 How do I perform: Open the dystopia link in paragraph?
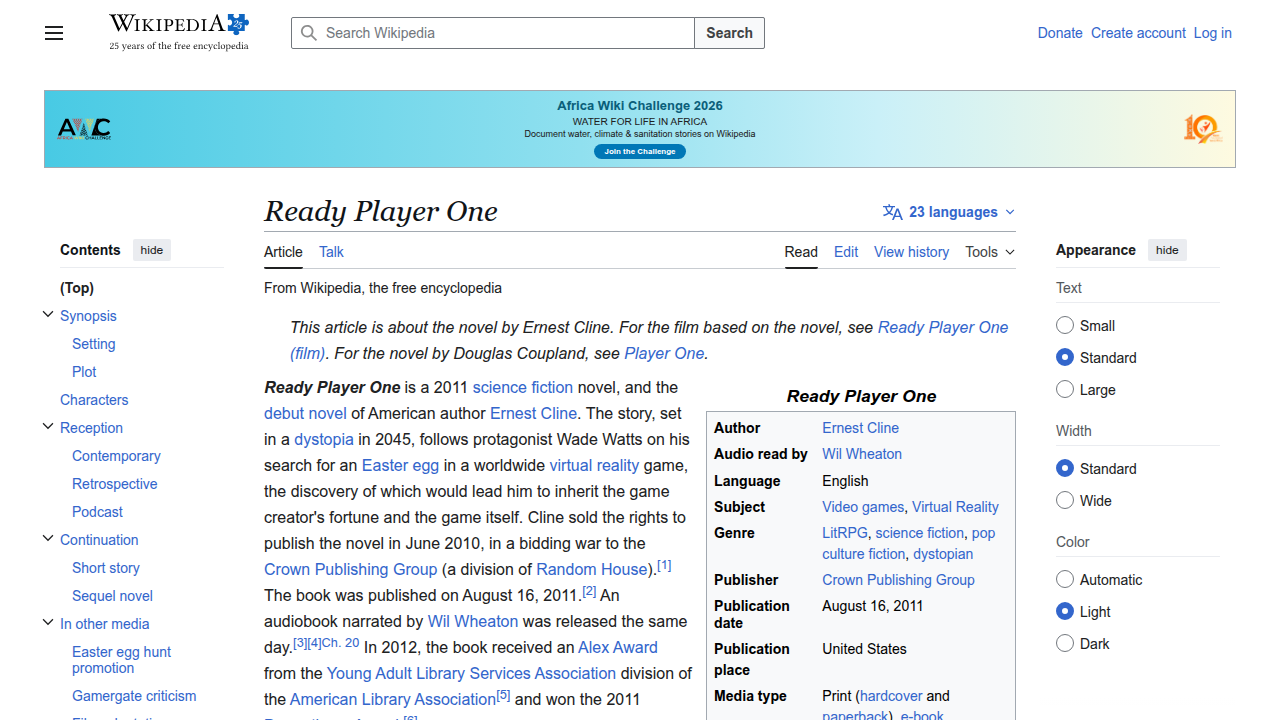(x=324, y=439)
